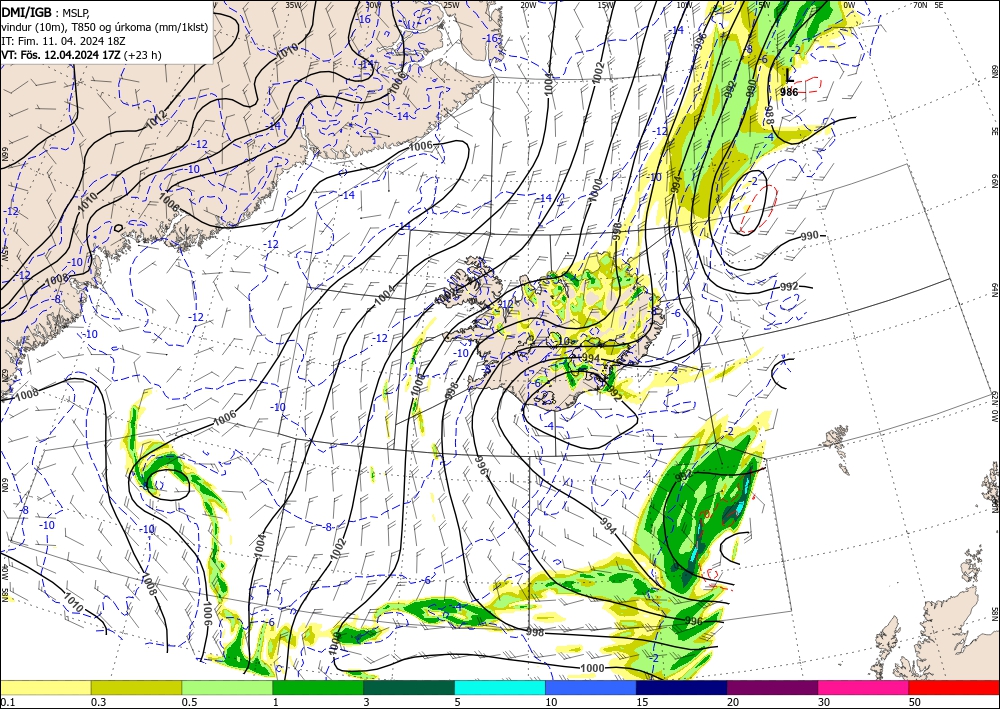Click the blue 10–15 mm legend swatch

[x=591, y=688]
